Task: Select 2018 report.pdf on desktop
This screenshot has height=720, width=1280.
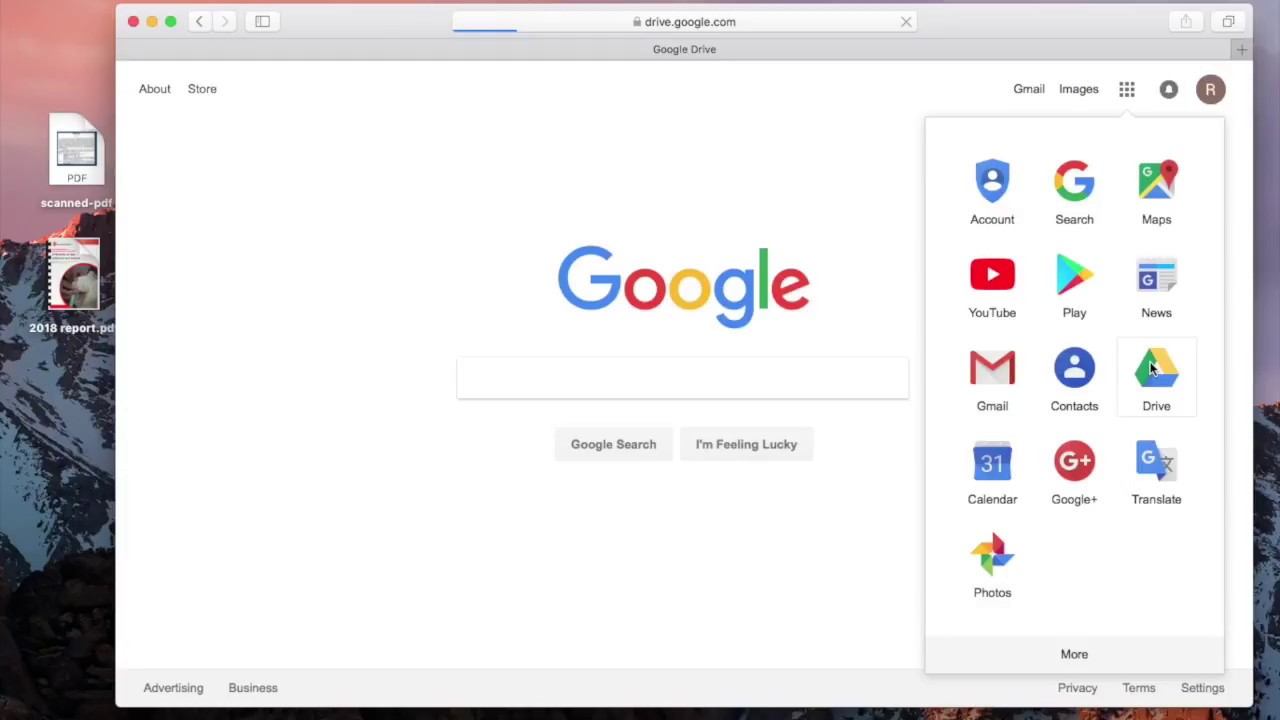Action: 75,286
